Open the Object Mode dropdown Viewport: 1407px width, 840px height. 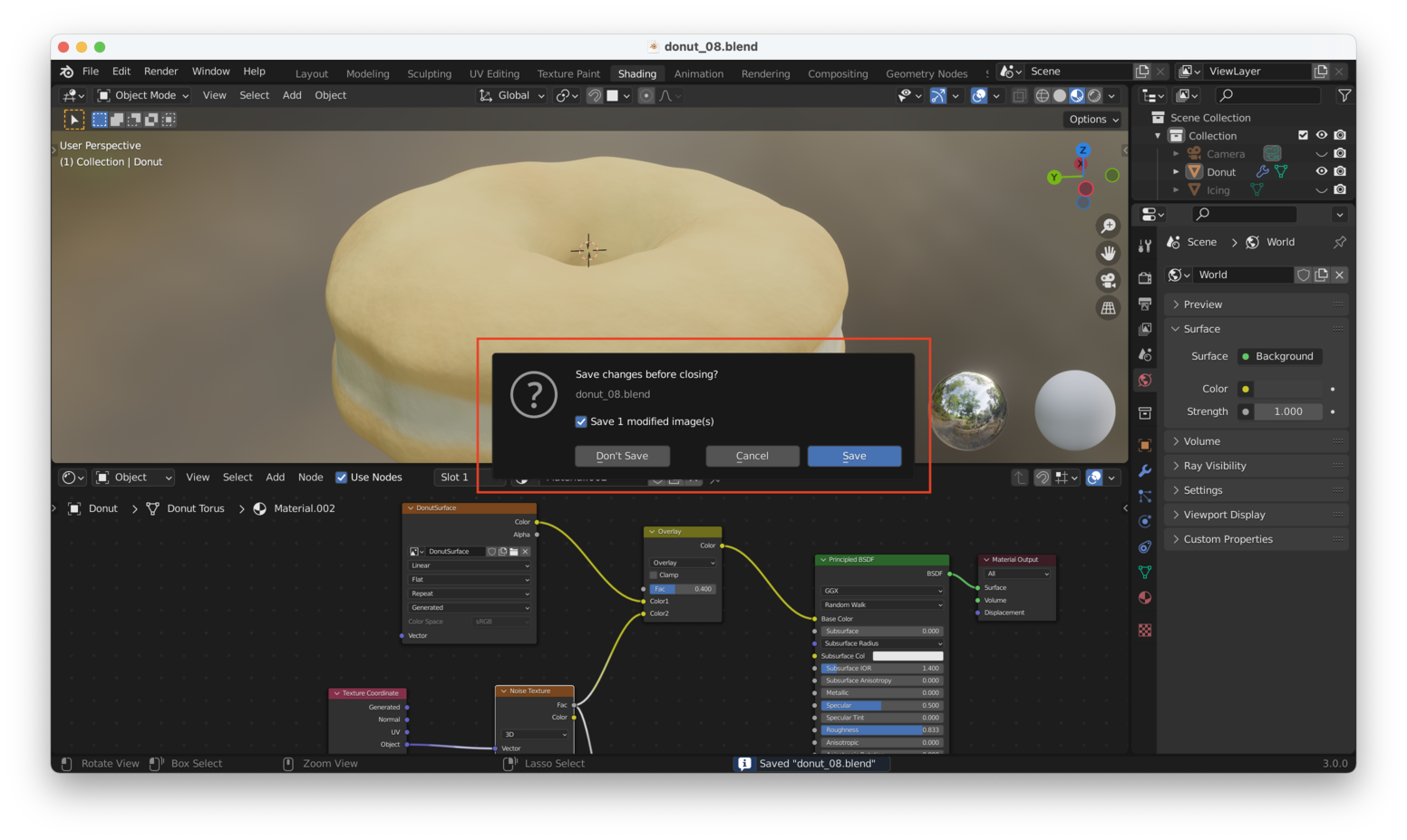[143, 95]
